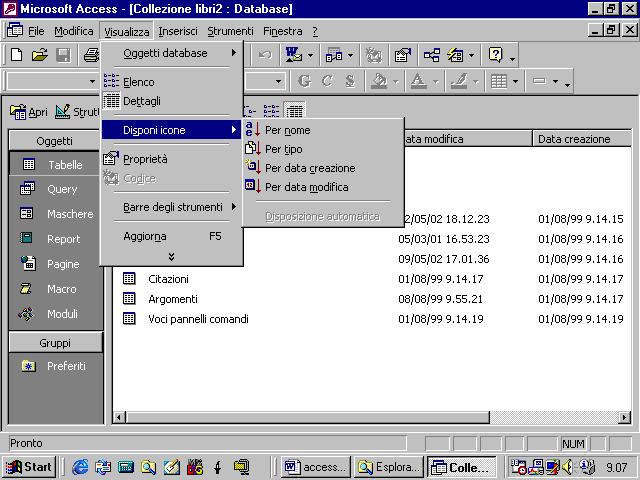
Task: Choose Per data modifica option
Action: click(x=323, y=187)
